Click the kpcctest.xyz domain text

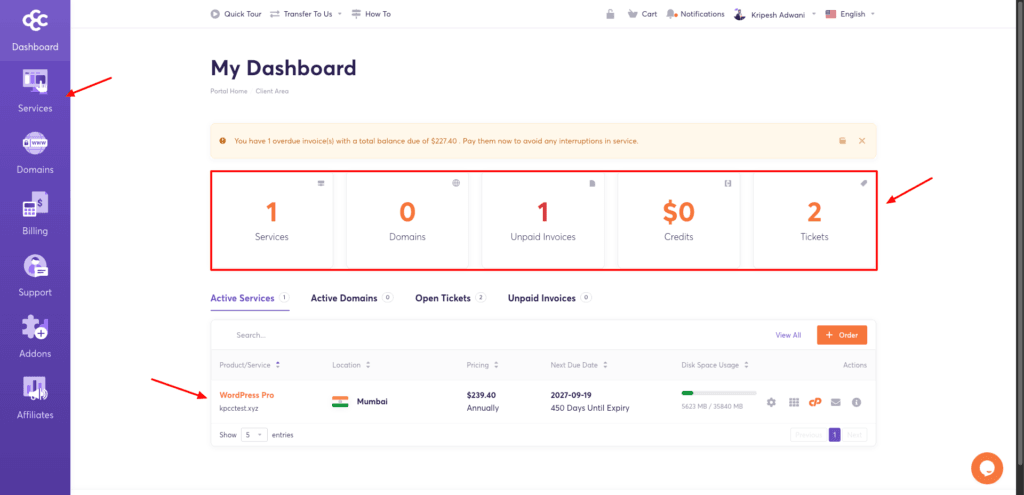tap(241, 407)
